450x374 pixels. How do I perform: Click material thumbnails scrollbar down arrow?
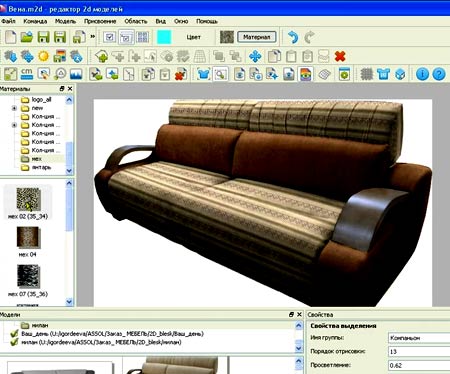click(69, 302)
